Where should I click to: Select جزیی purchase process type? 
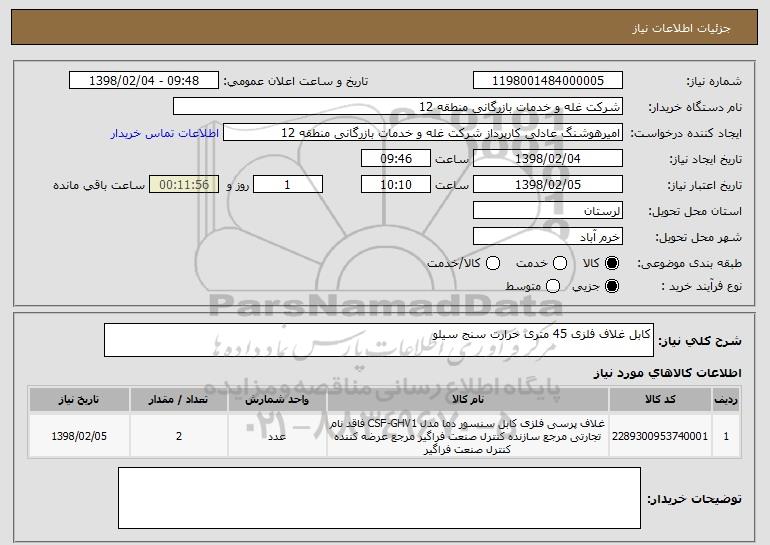(x=612, y=287)
